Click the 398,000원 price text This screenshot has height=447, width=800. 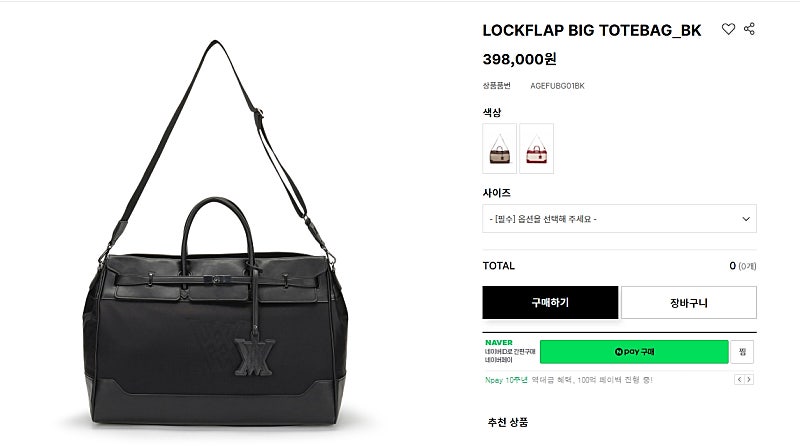(519, 59)
